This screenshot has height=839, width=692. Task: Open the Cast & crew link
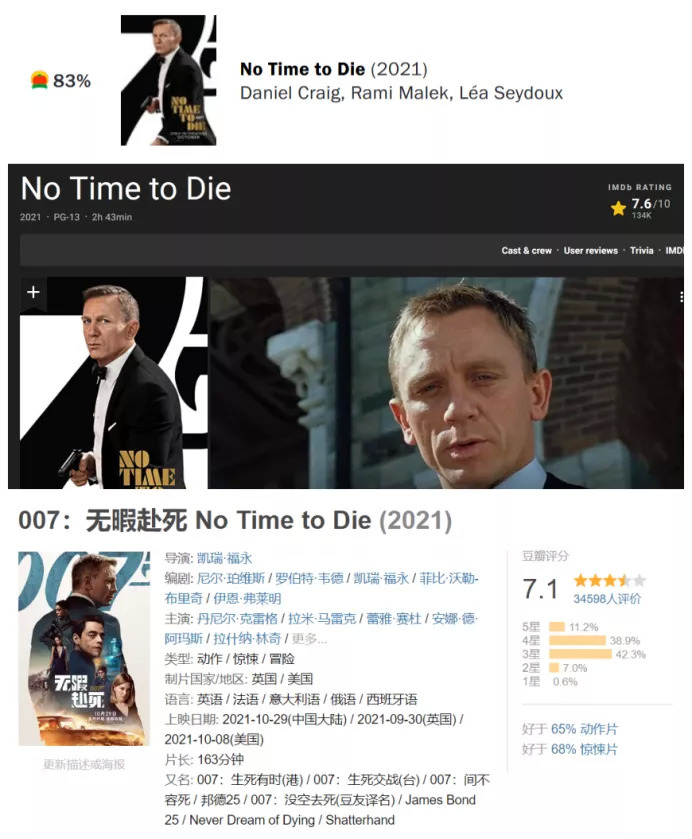(x=526, y=250)
